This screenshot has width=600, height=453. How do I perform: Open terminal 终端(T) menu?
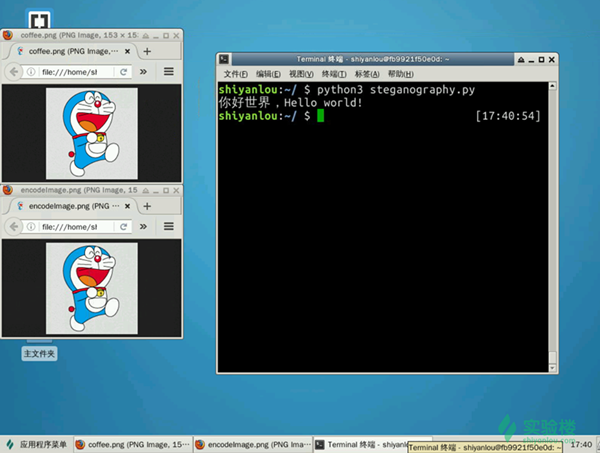334,74
